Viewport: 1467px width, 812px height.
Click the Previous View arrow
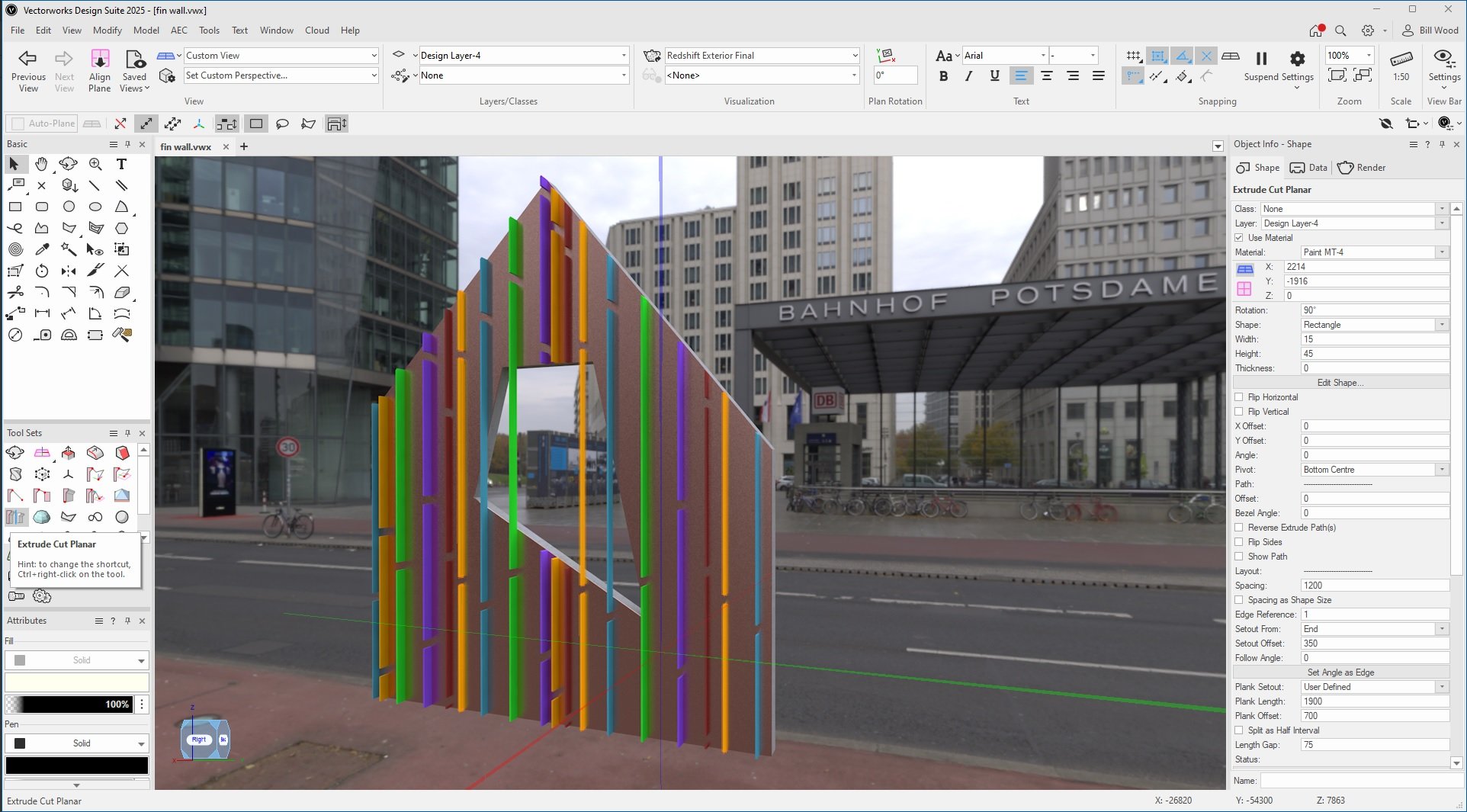click(x=28, y=59)
